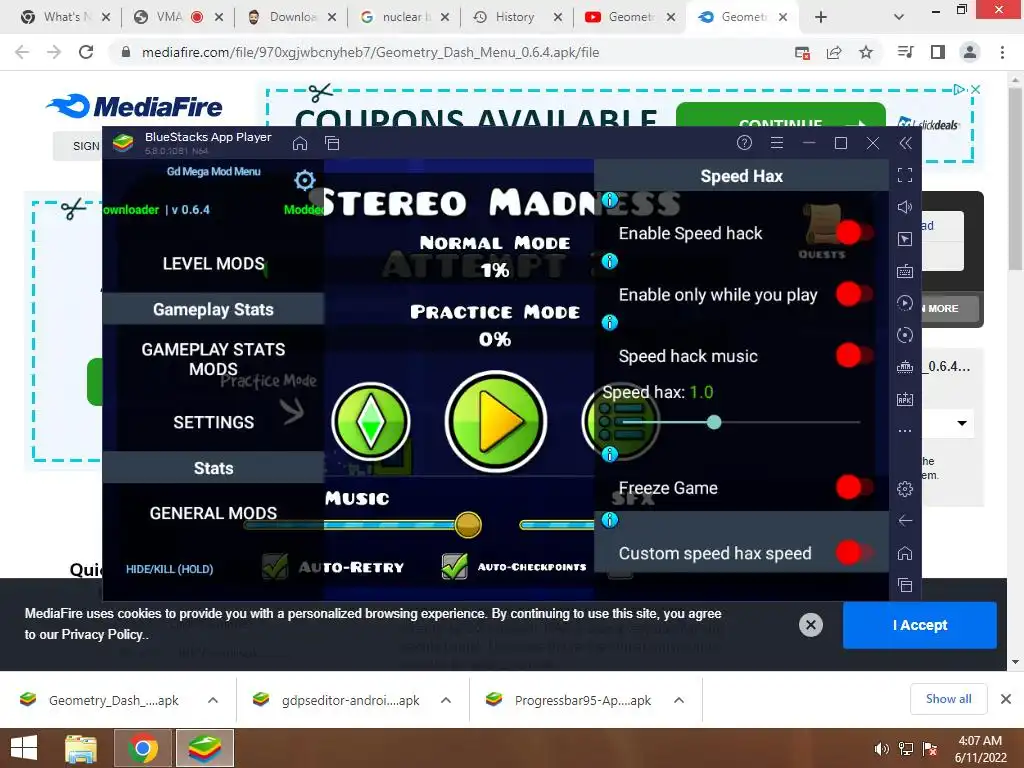Open the green diamond icon kit button
Screen dimensions: 1024x768
(371, 421)
